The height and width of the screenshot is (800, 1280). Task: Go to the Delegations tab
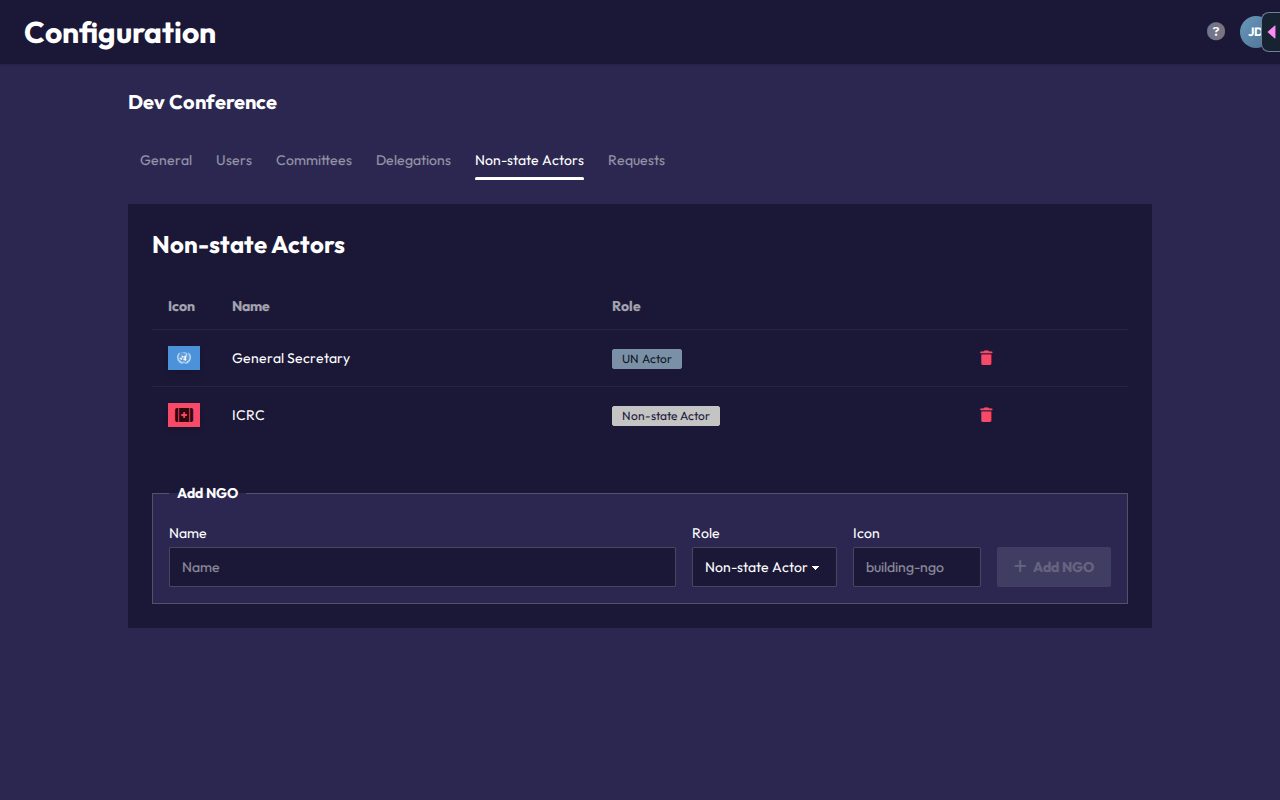pyautogui.click(x=413, y=160)
